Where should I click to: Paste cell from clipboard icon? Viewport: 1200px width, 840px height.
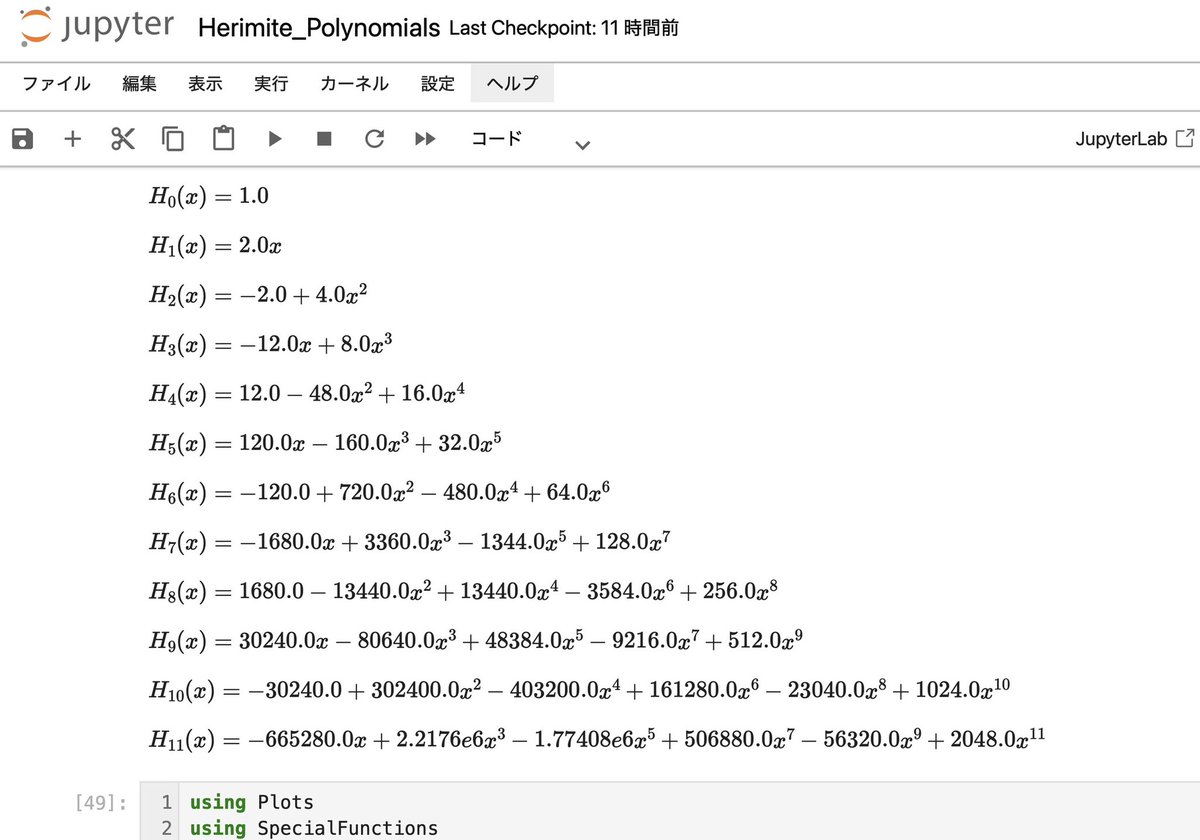click(224, 139)
